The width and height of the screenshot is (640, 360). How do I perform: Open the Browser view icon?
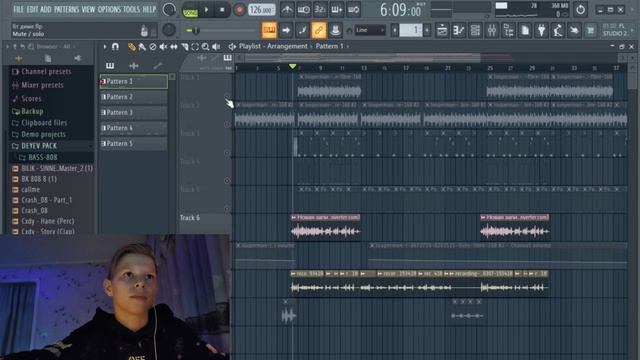(x=509, y=30)
